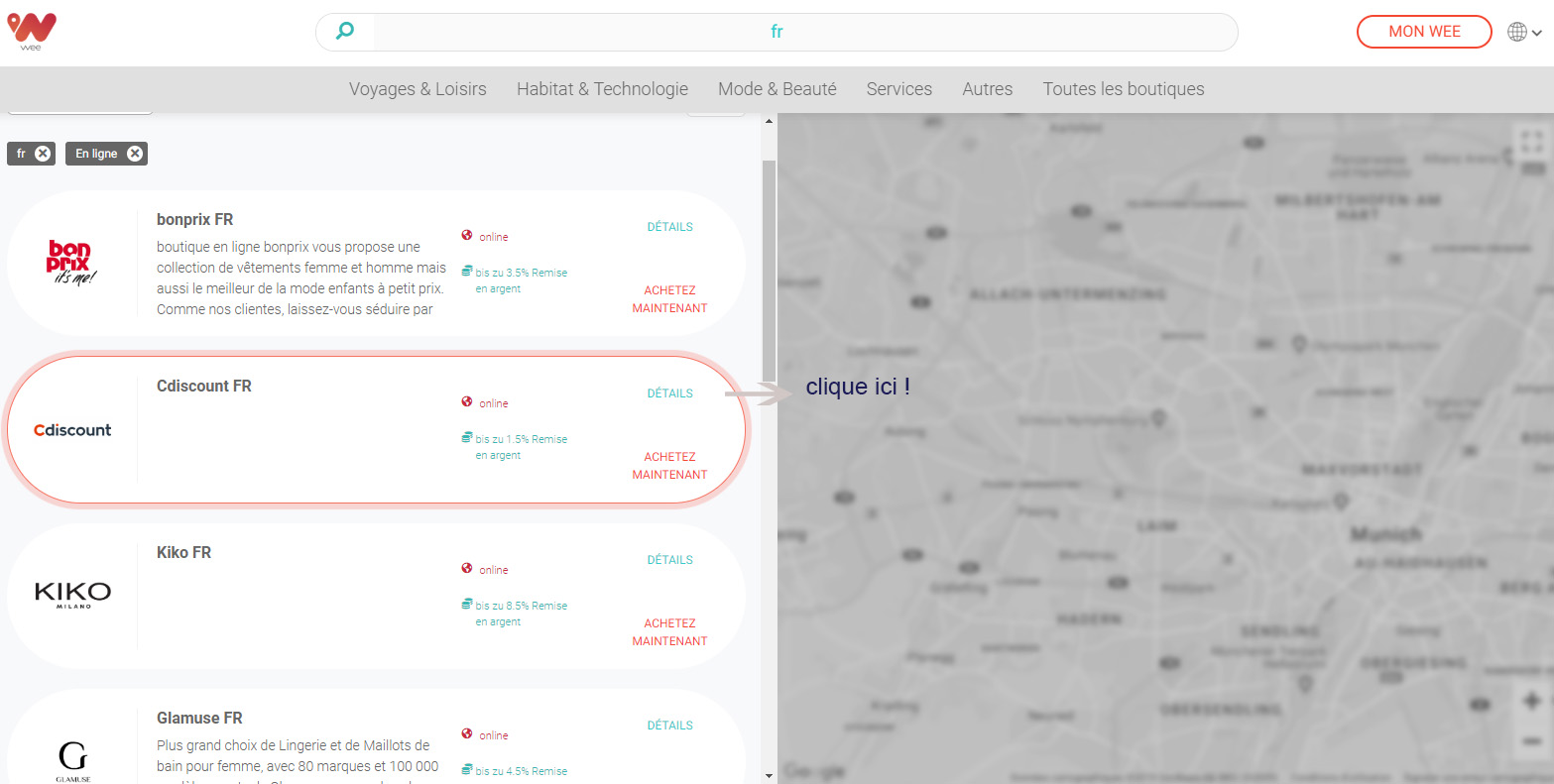Click the KIKO Milano logo
The height and width of the screenshot is (784, 1554).
pyautogui.click(x=72, y=594)
